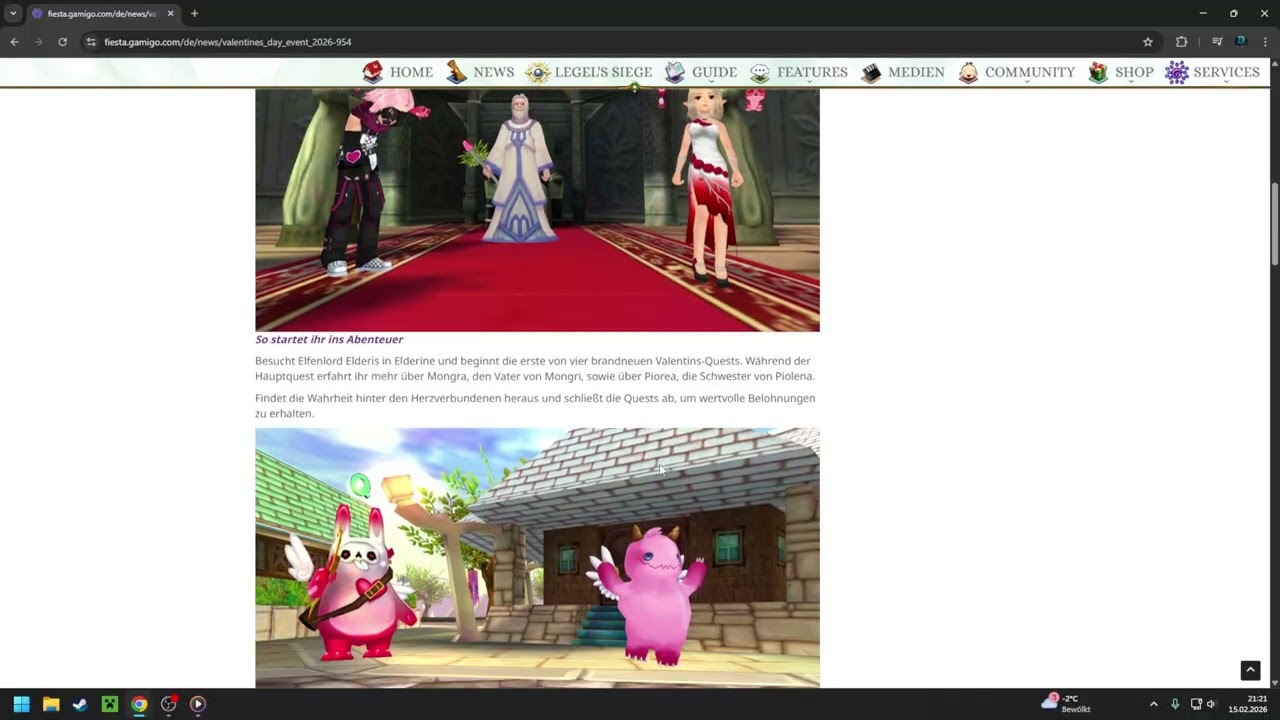The width and height of the screenshot is (1280, 720).
Task: Click the page vertical scrollbar thumb
Action: coord(1275,225)
